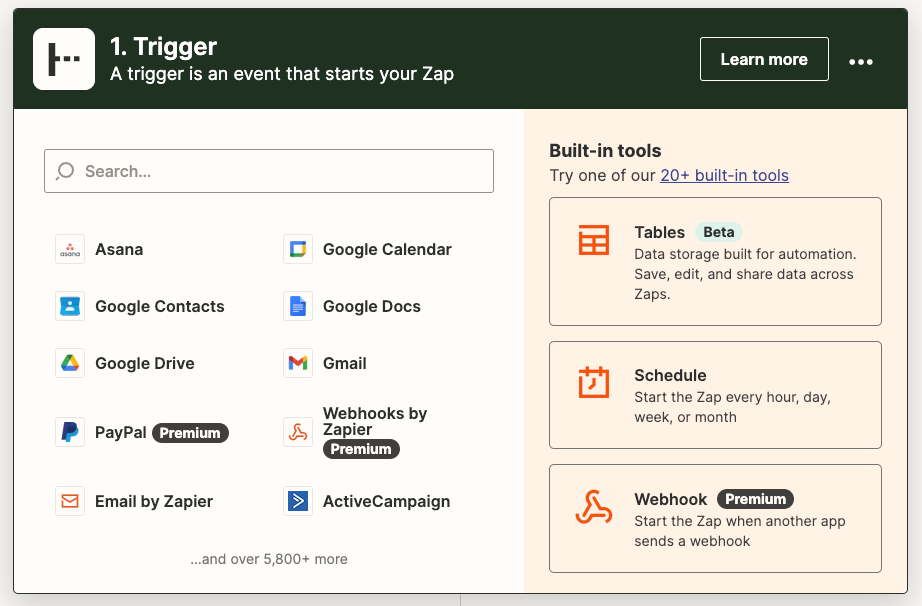Choose the Gmail label
The image size is (922, 606).
[345, 363]
